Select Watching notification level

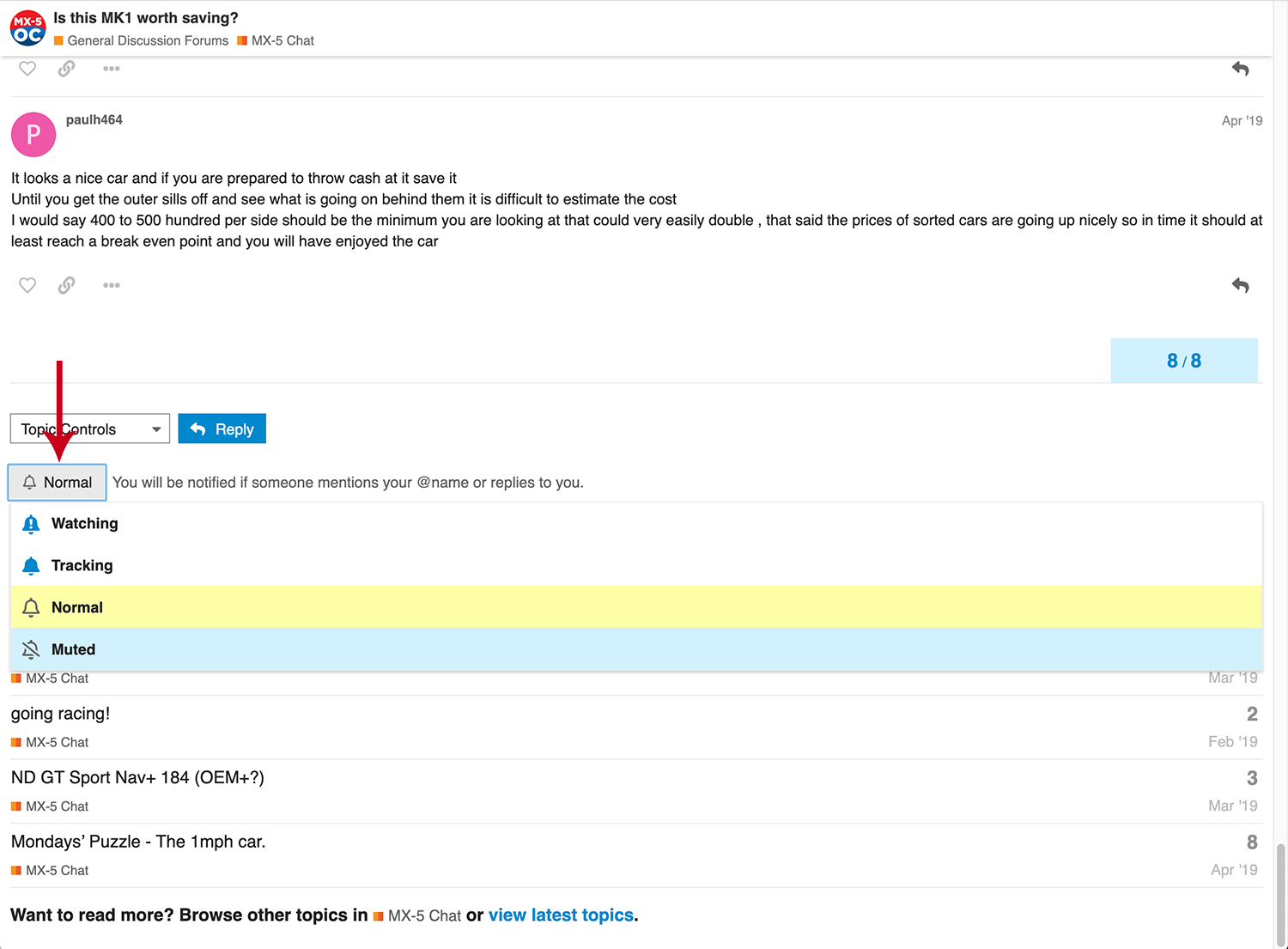click(x=84, y=524)
